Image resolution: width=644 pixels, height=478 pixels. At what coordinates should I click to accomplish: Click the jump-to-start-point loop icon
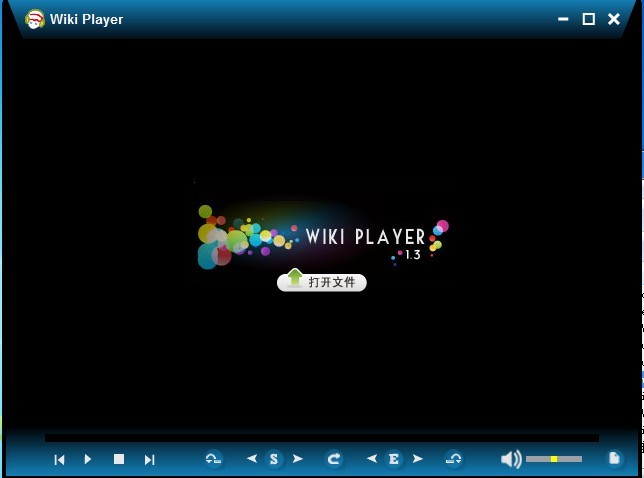click(x=213, y=459)
